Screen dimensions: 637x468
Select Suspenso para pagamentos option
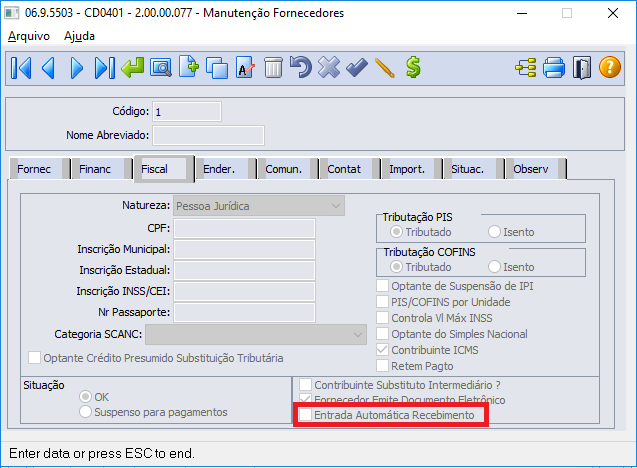click(85, 412)
